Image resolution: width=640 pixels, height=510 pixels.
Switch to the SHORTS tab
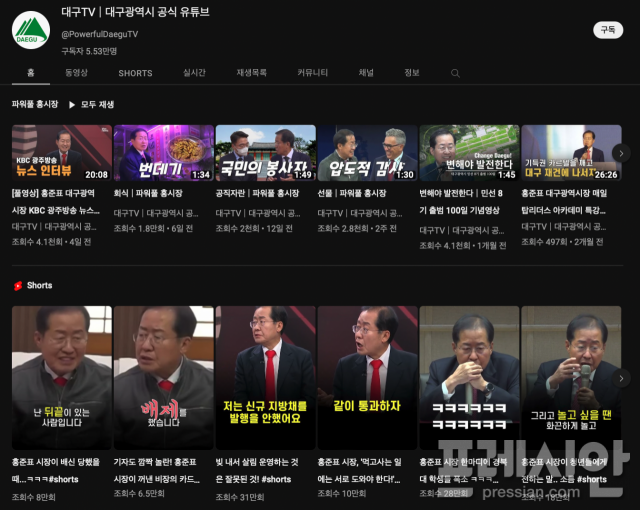point(135,73)
